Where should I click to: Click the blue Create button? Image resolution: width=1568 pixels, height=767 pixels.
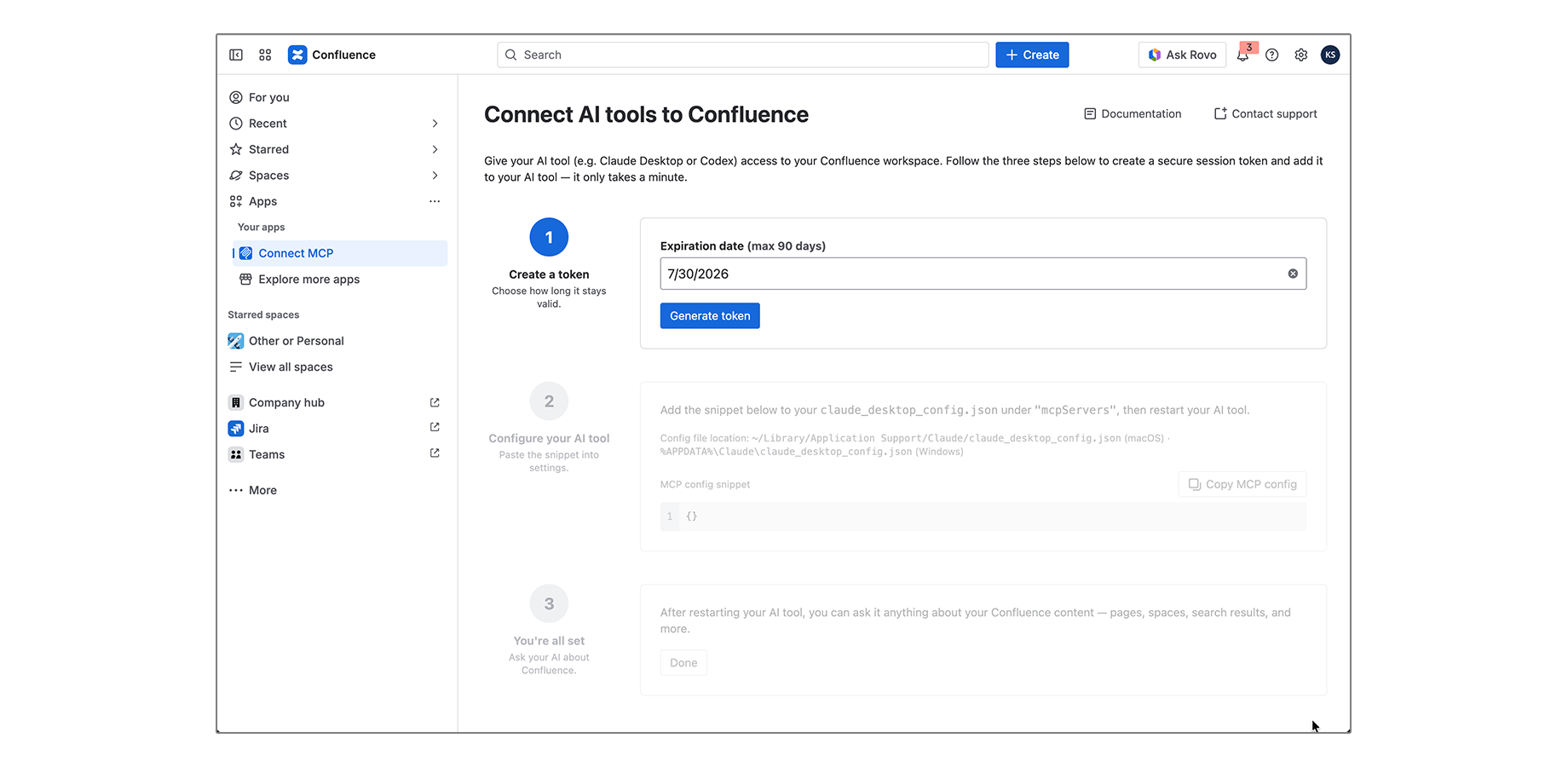[1032, 55]
